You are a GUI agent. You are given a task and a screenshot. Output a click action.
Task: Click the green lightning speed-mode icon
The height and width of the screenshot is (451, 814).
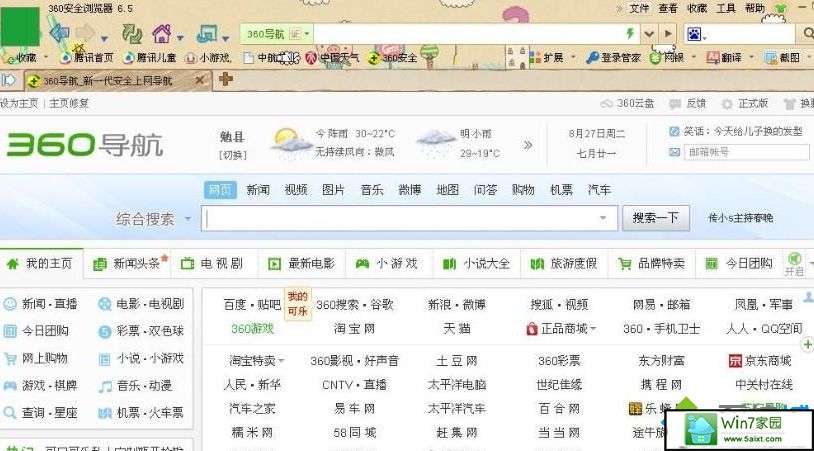coord(630,34)
